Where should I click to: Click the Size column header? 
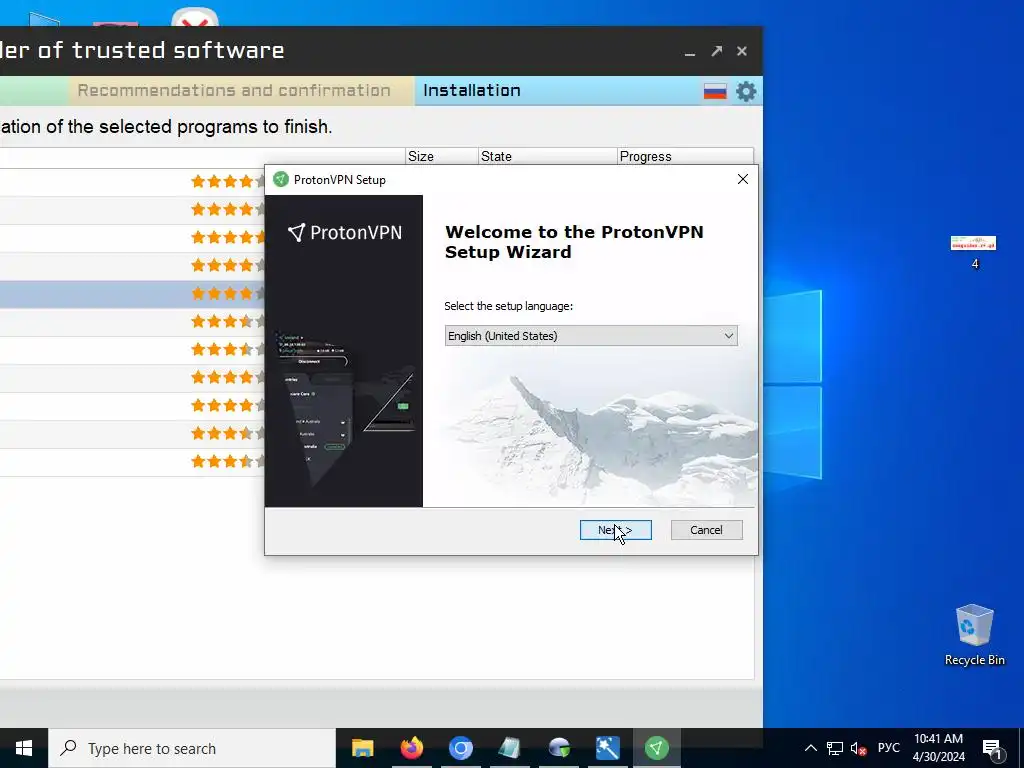tap(441, 157)
